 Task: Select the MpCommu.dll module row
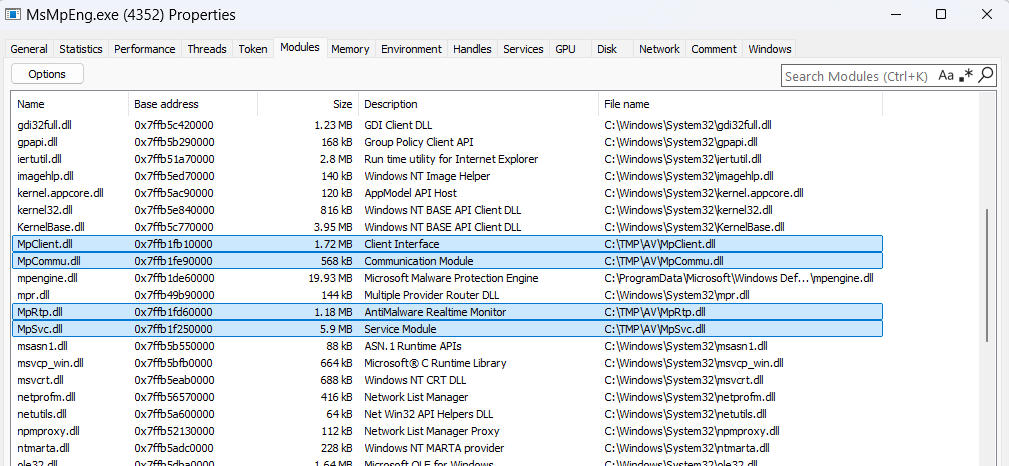(447, 261)
